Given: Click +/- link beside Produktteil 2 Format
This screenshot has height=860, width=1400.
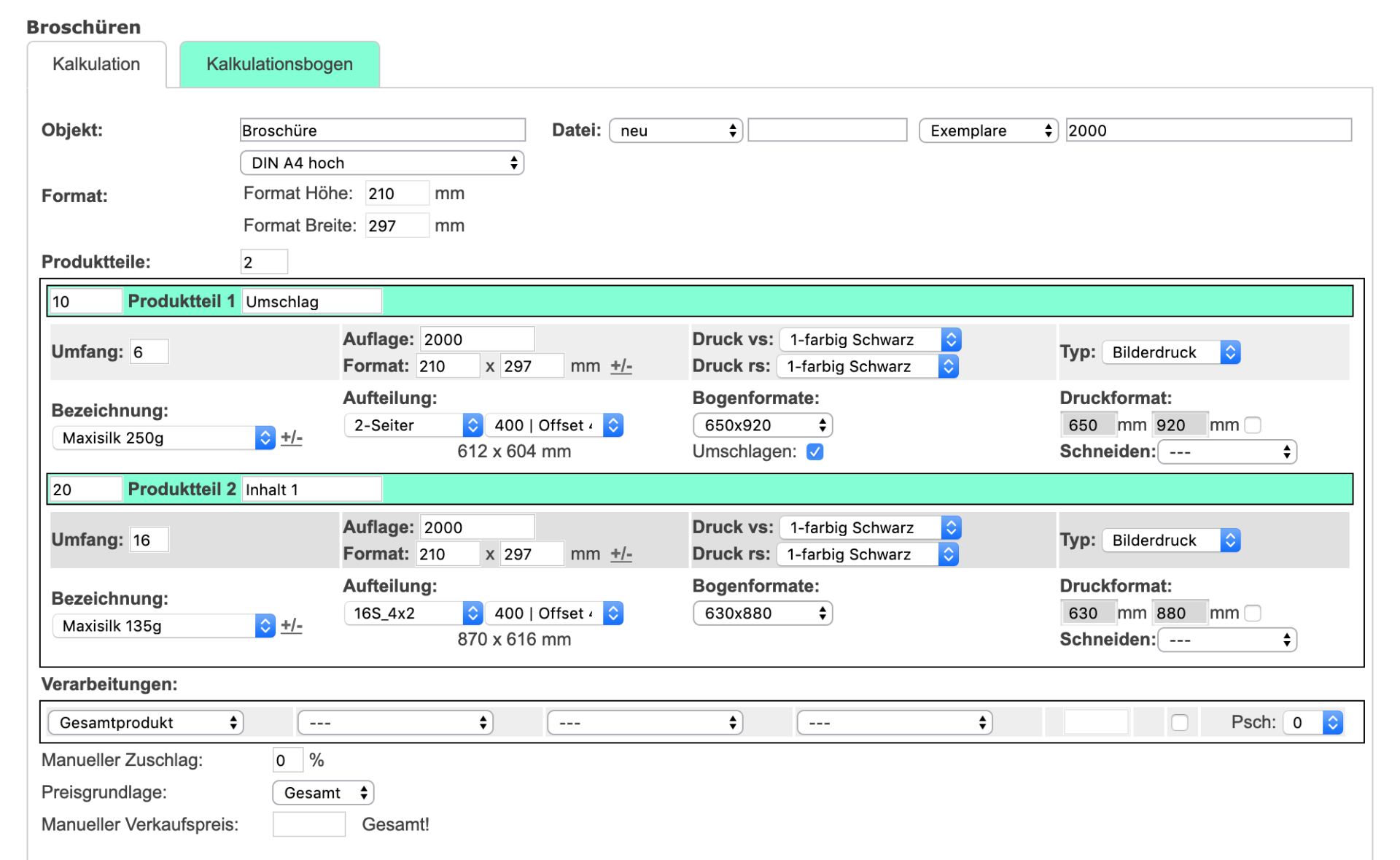Looking at the screenshot, I should [x=621, y=554].
